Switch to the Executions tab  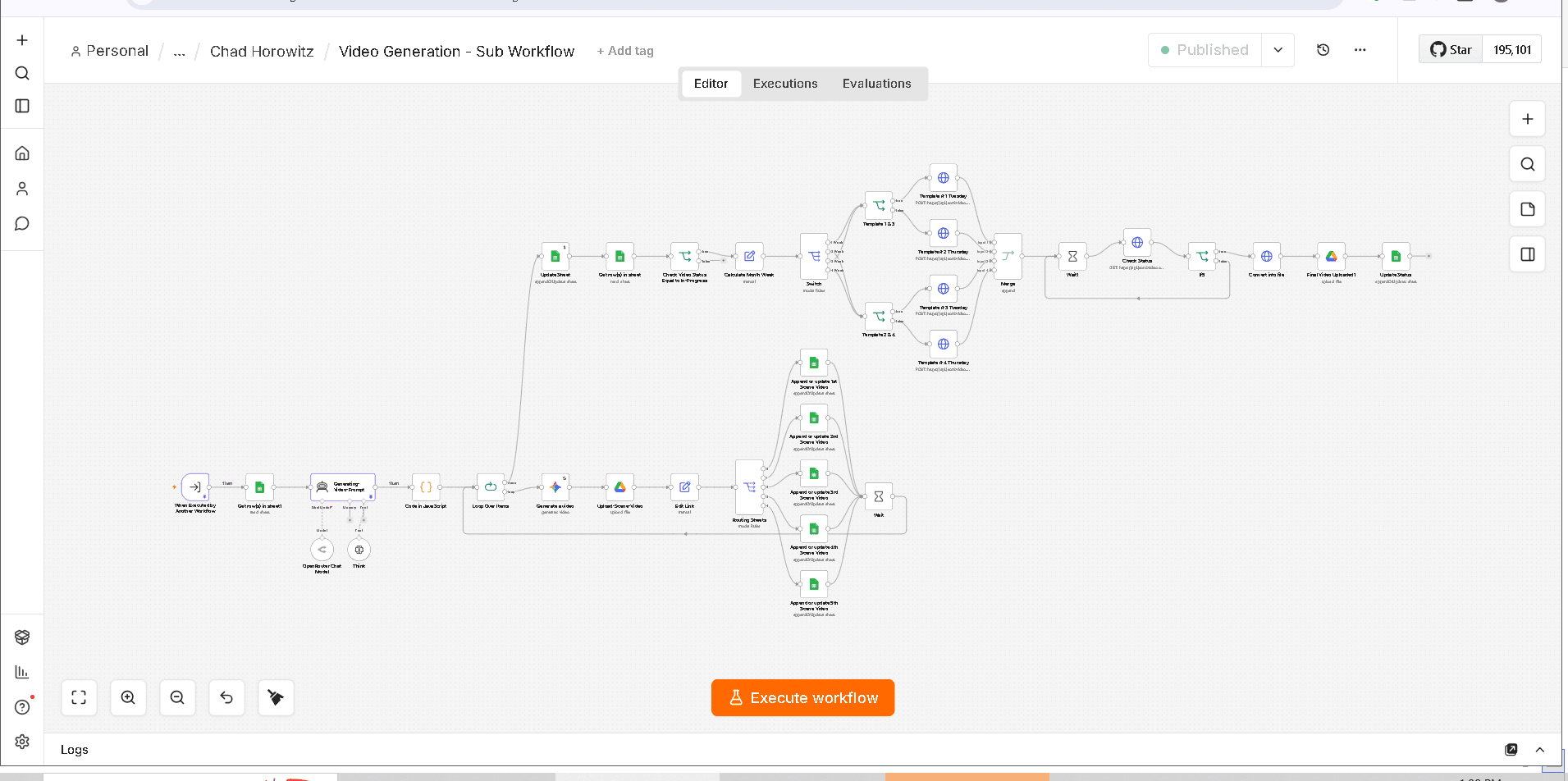point(785,84)
